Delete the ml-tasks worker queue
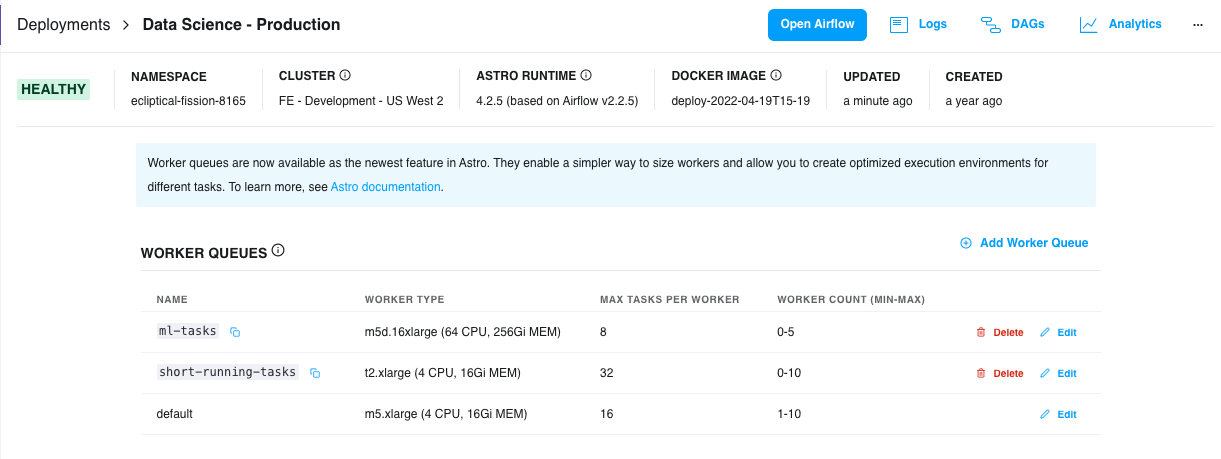The image size is (1221, 459). pyautogui.click(x=999, y=333)
